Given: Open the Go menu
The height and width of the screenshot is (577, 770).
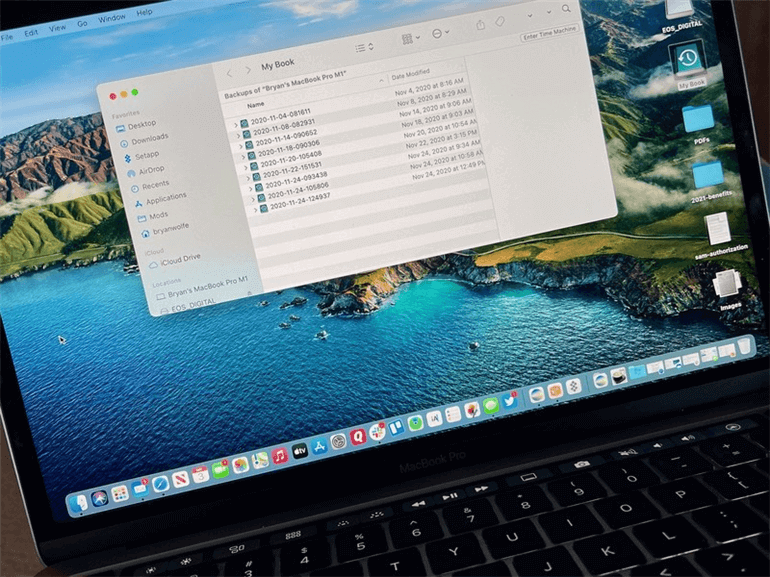Looking at the screenshot, I should point(82,24).
